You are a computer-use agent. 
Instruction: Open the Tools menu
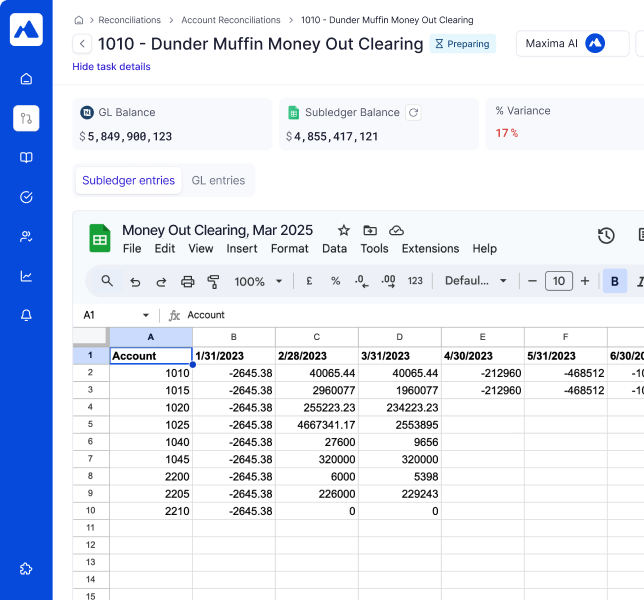374,248
